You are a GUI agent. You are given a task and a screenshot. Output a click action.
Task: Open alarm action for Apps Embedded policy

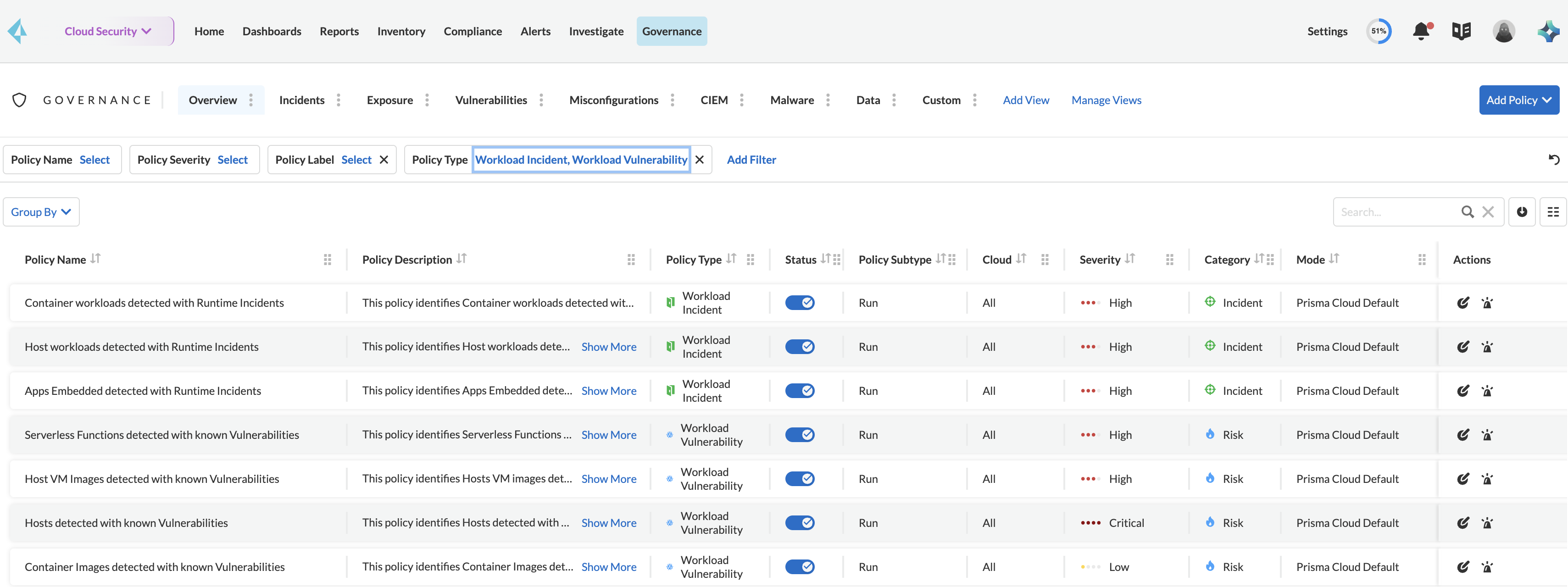click(x=1487, y=391)
